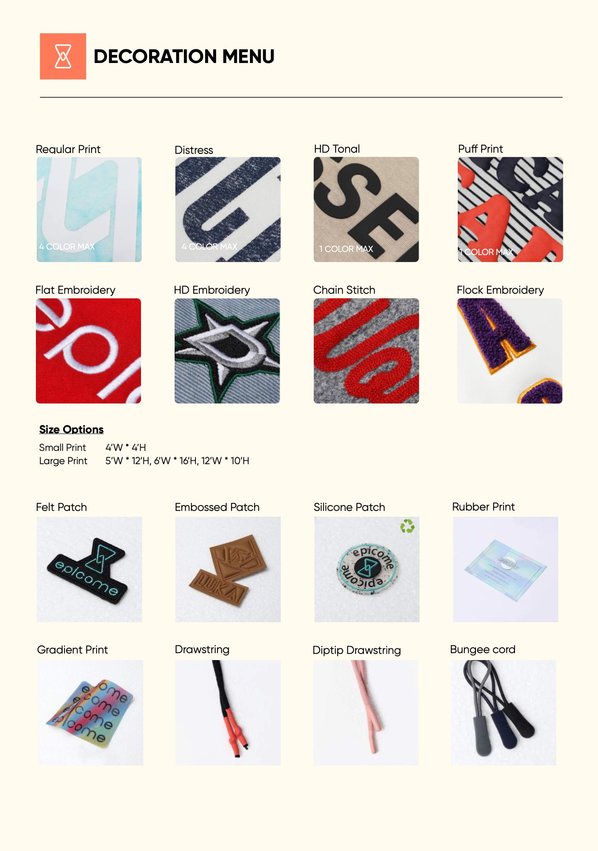Click the orange hourglass logo icon
Viewport: 598px width, 851px height.
coord(63,56)
